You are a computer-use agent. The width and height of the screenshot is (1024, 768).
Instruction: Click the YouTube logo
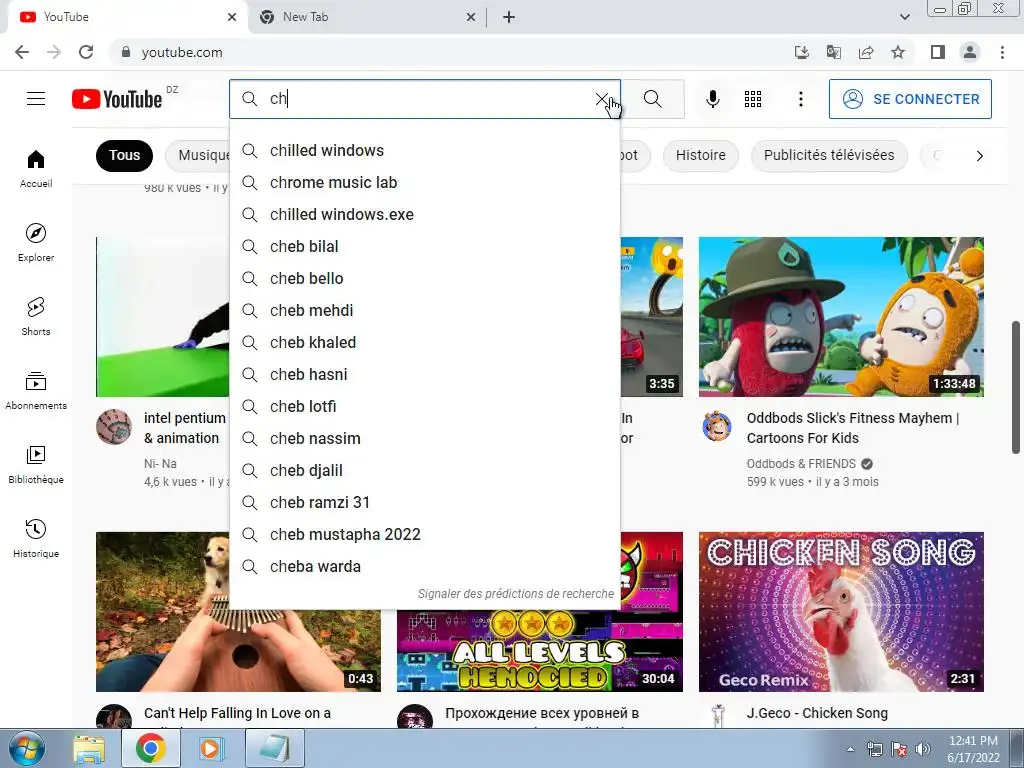118,99
